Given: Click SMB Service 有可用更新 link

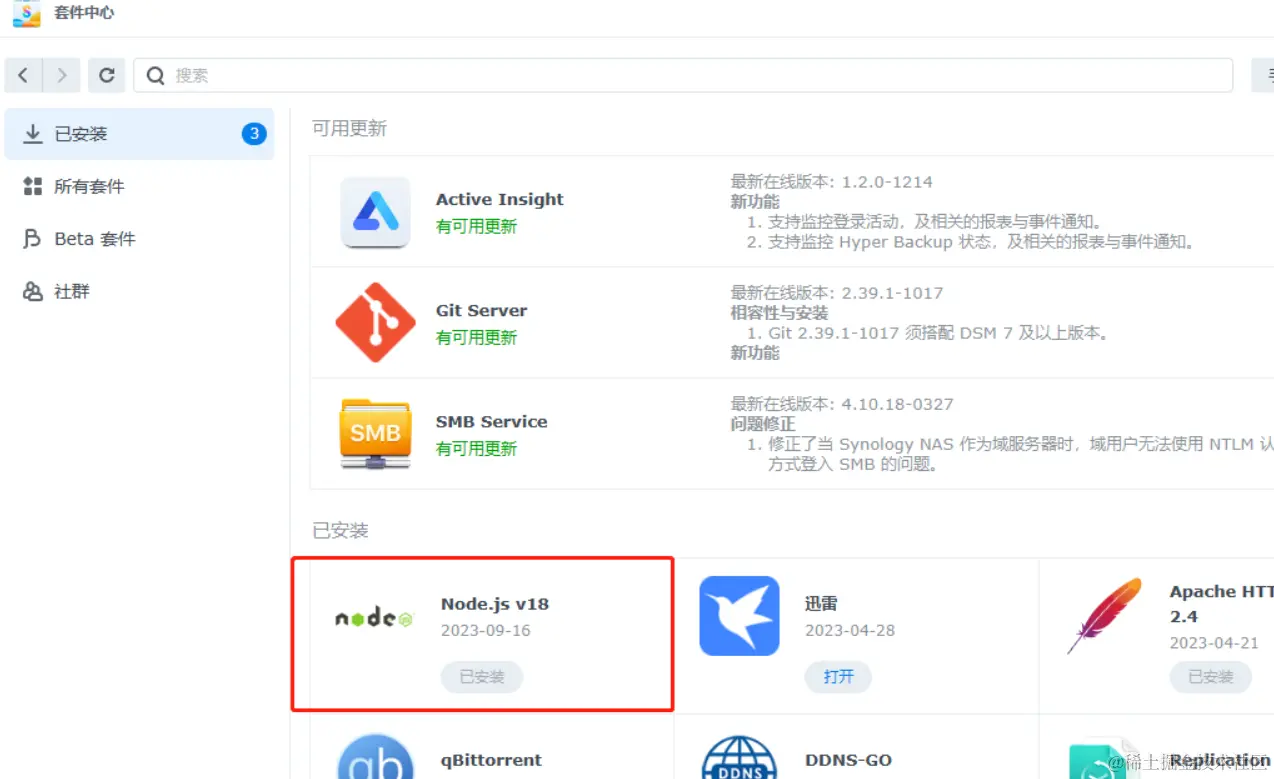Looking at the screenshot, I should coord(476,449).
